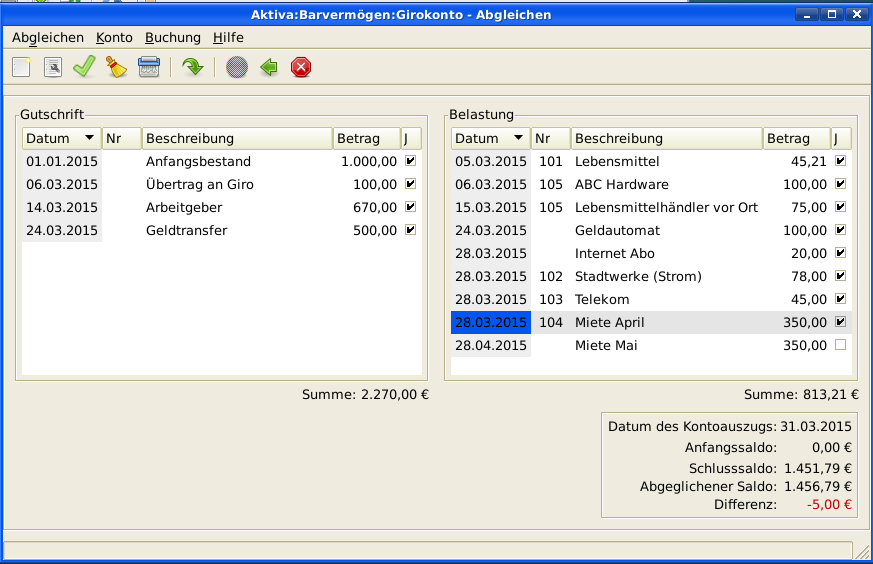This screenshot has width=873, height=564.
Task: Toggle the Geldautomat reconciled checkbox
Action: [840, 230]
